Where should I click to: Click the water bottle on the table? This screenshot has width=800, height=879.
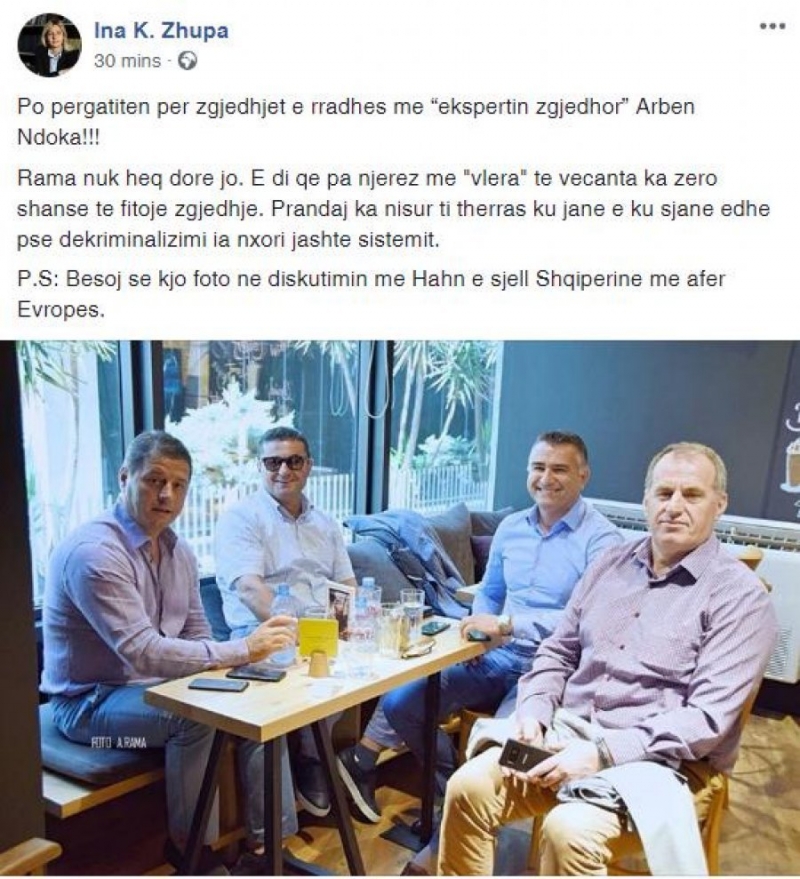[x=283, y=623]
